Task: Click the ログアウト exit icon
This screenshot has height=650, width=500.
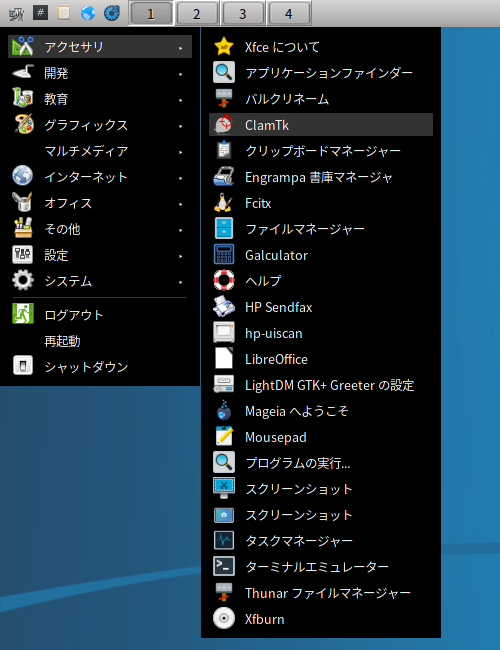Action: [23, 314]
